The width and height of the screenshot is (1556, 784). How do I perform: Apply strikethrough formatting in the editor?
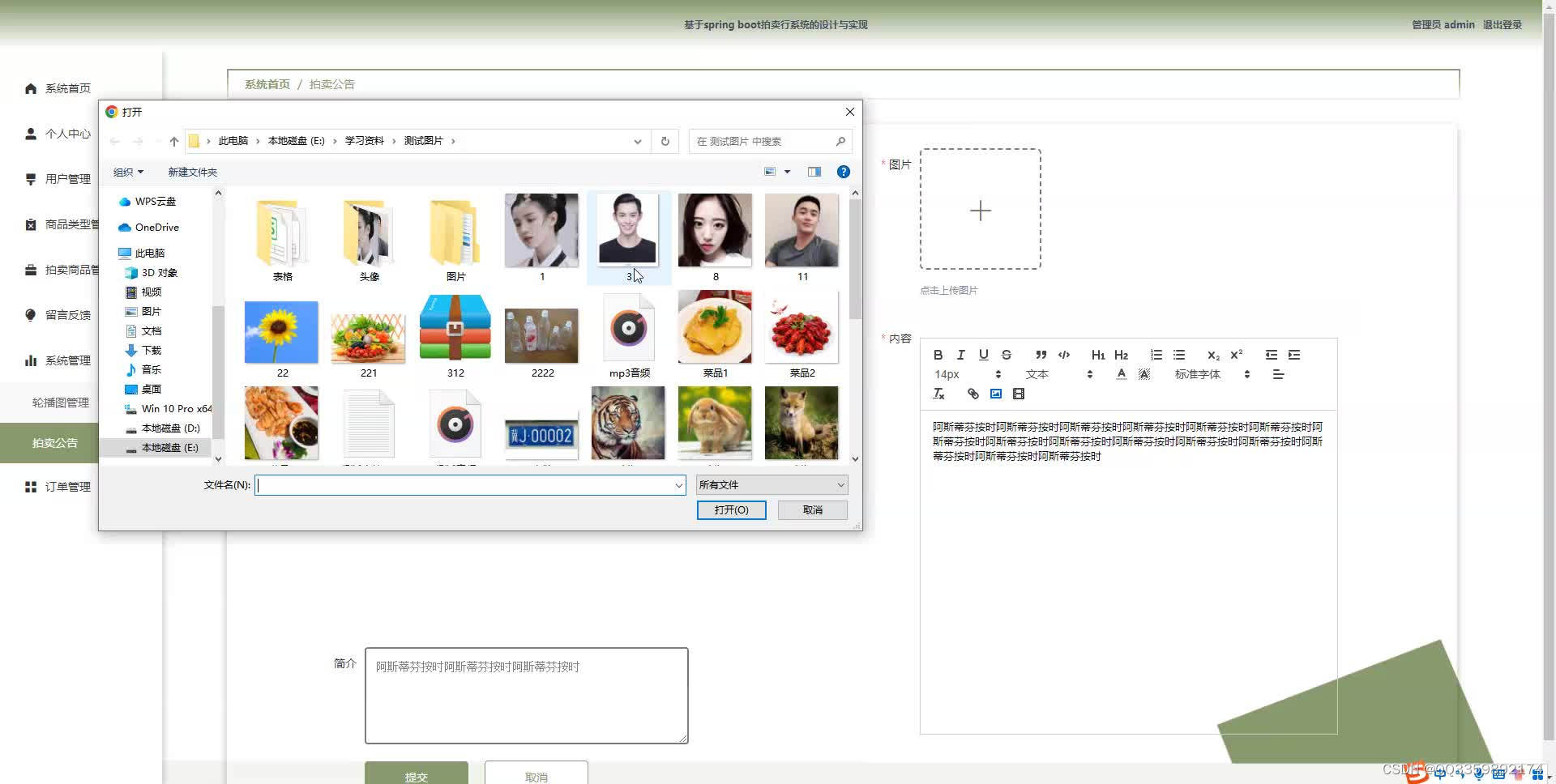coord(1006,355)
